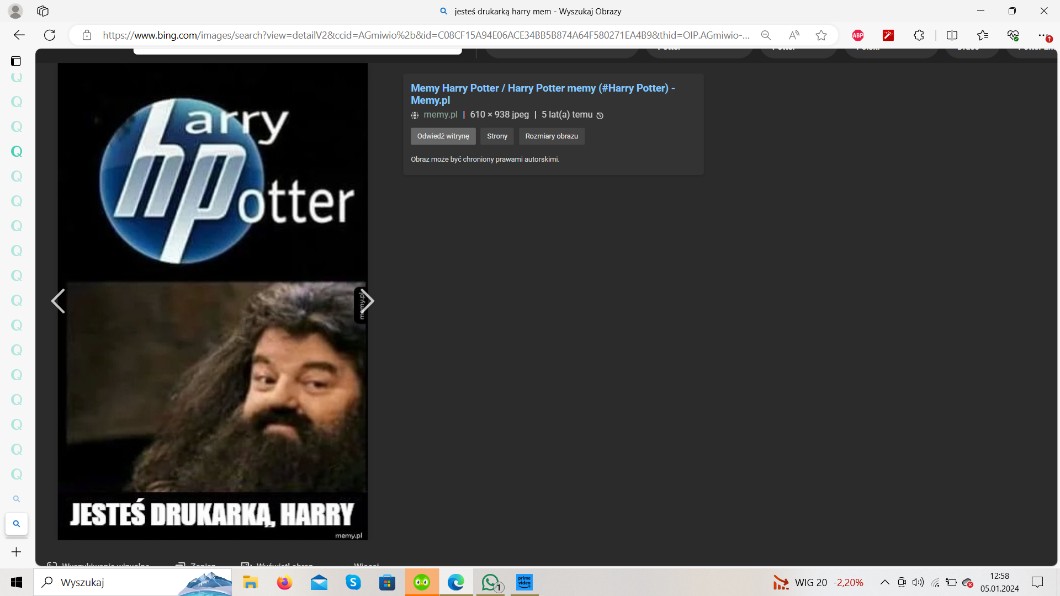Open new vertical tab plus button
This screenshot has height=596, width=1060.
pyautogui.click(x=16, y=551)
